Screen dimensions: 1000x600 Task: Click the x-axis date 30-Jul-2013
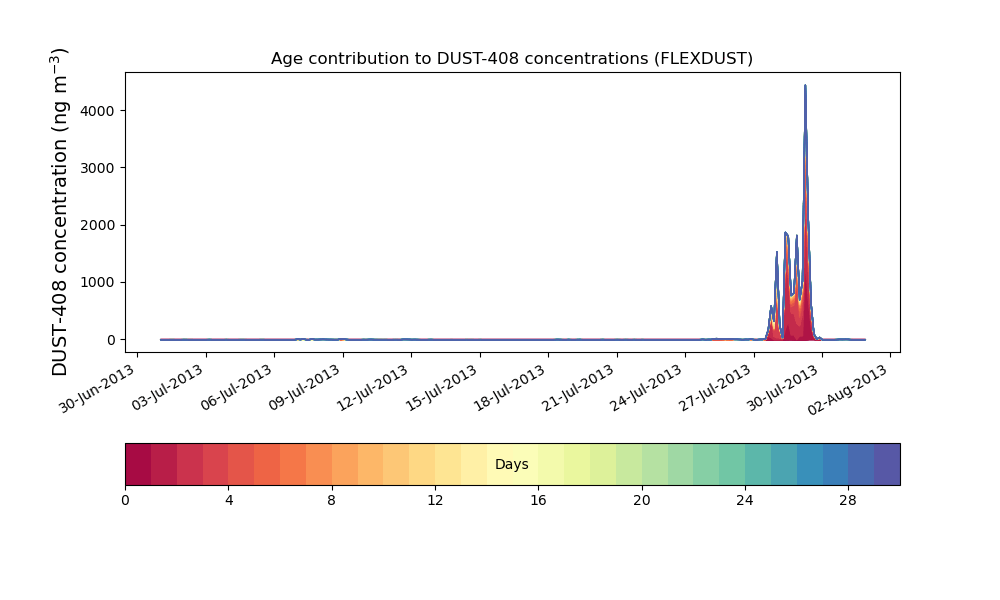(783, 387)
